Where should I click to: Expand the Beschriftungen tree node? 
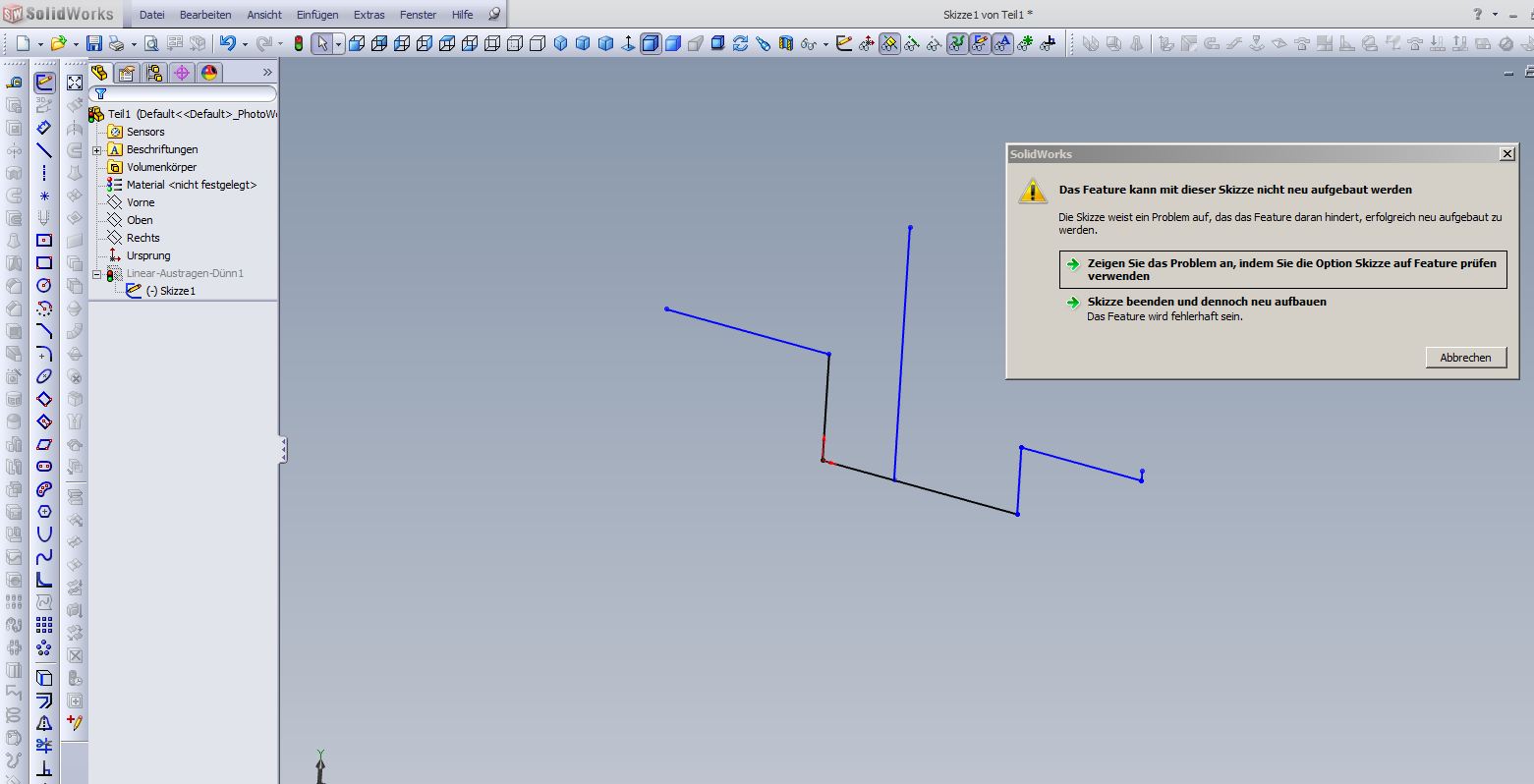click(96, 150)
